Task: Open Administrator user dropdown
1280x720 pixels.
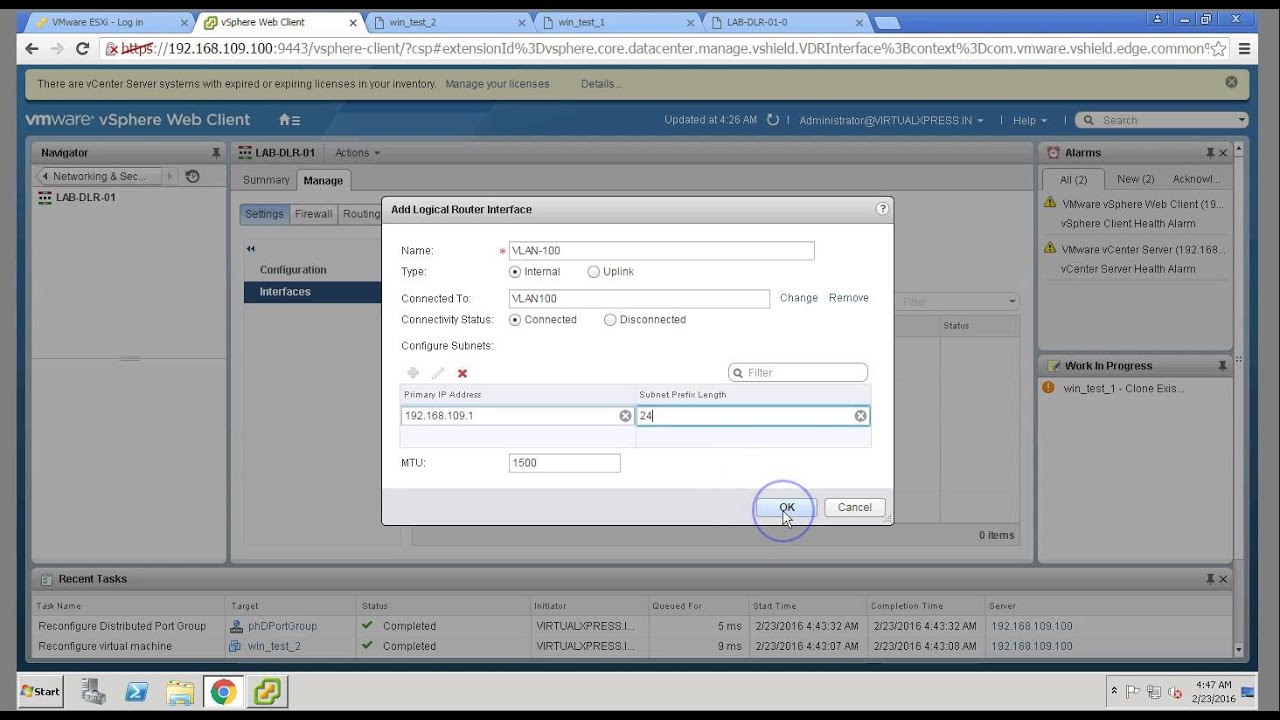Action: pos(891,120)
